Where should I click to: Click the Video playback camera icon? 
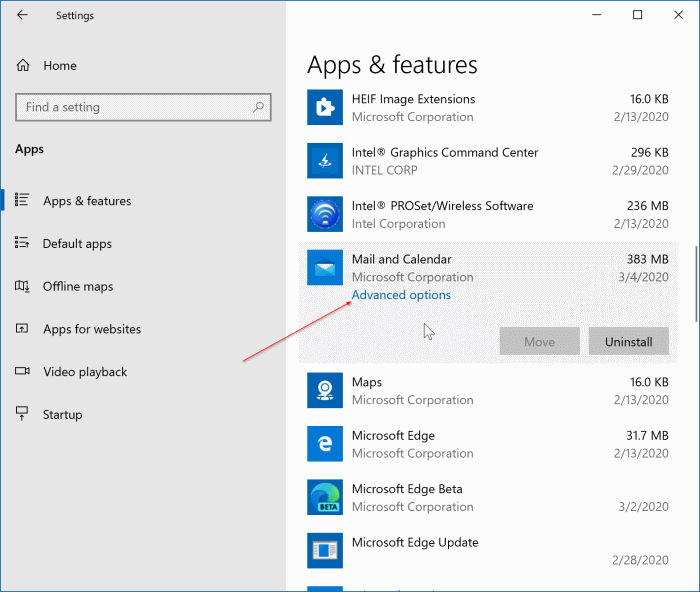click(22, 371)
